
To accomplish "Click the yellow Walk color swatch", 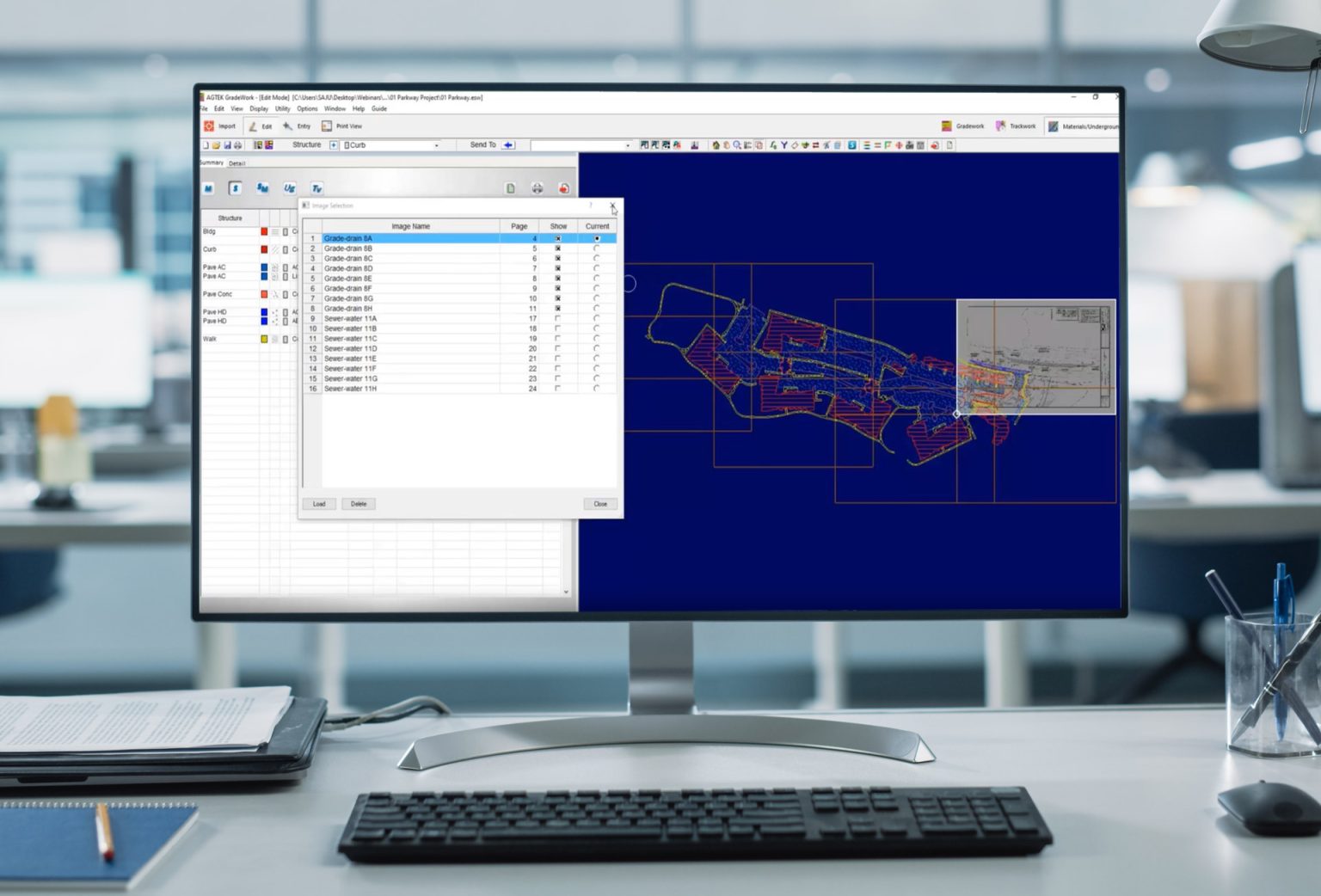I will tap(264, 340).
